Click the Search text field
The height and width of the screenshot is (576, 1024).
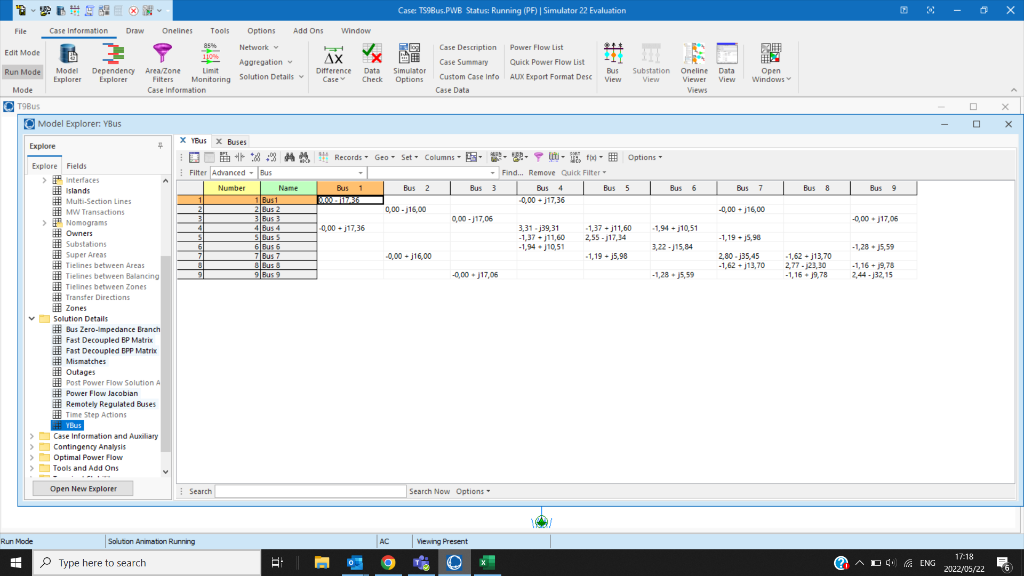(310, 492)
